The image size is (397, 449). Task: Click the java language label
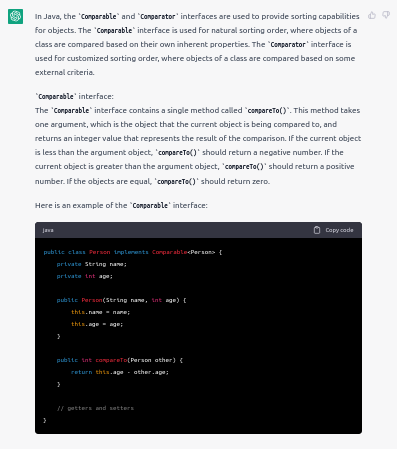point(48,230)
